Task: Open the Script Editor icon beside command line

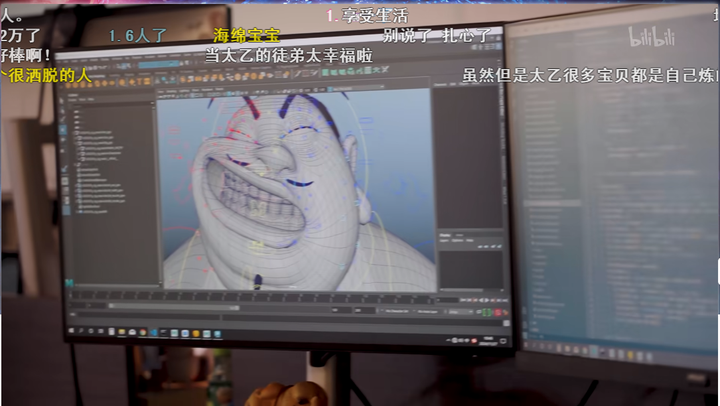Action: 506,323
